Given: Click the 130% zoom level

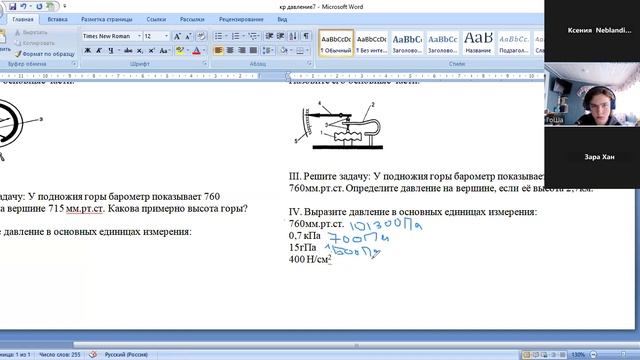Looking at the screenshot, I should point(578,355).
